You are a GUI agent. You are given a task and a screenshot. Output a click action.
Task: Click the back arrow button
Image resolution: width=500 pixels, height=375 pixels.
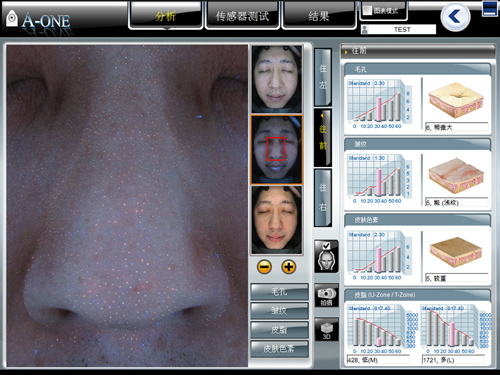click(x=455, y=17)
